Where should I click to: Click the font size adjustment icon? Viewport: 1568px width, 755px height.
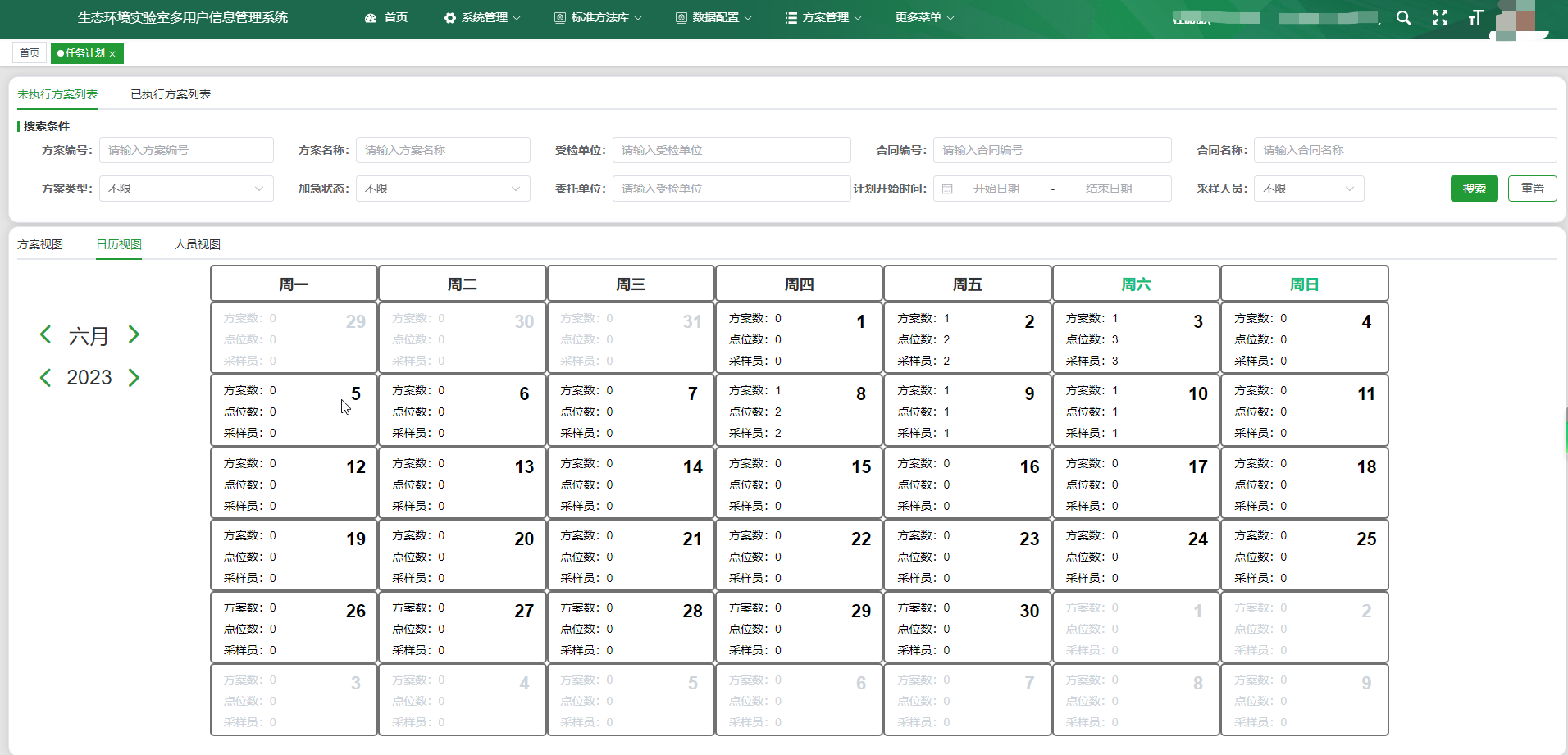coord(1475,18)
